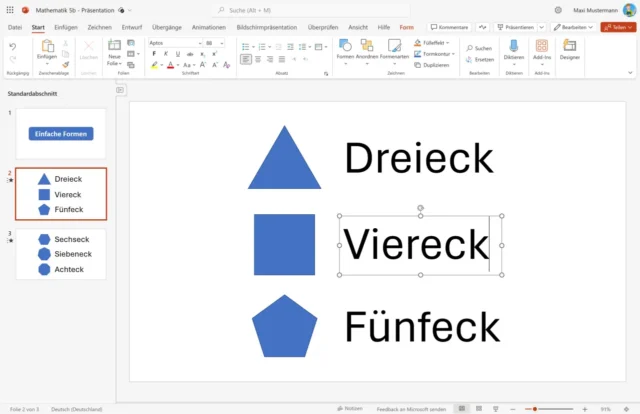Open the settings gear icon
Image resolution: width=640 pixels, height=414 pixels.
click(x=558, y=10)
